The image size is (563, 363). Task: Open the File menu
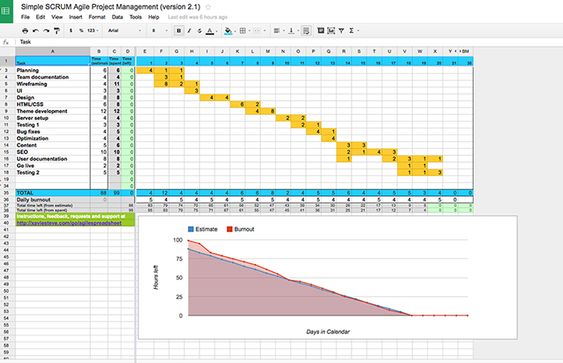click(25, 17)
